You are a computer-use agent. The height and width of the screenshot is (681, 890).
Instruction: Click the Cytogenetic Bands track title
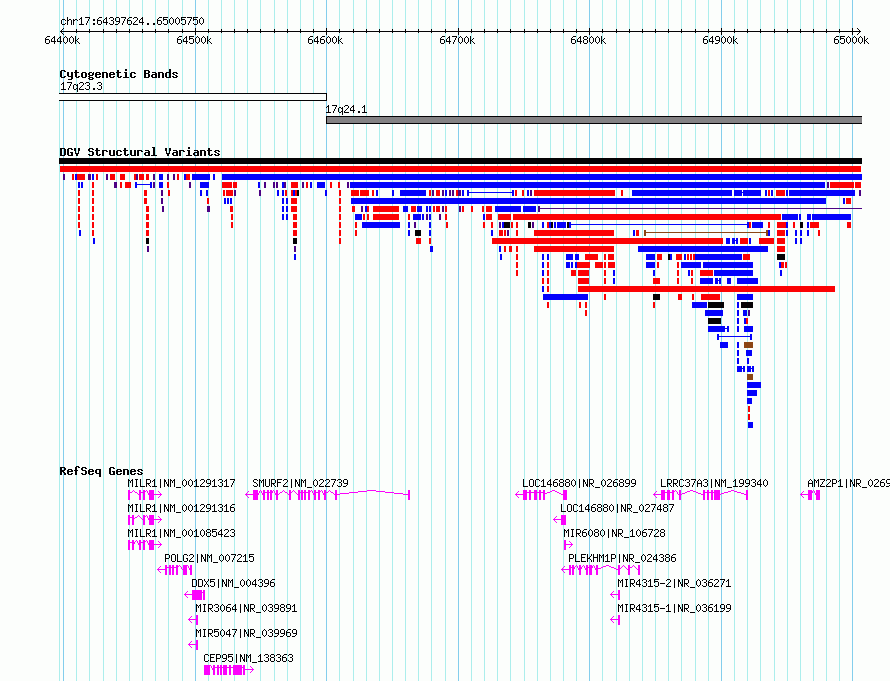click(x=119, y=74)
